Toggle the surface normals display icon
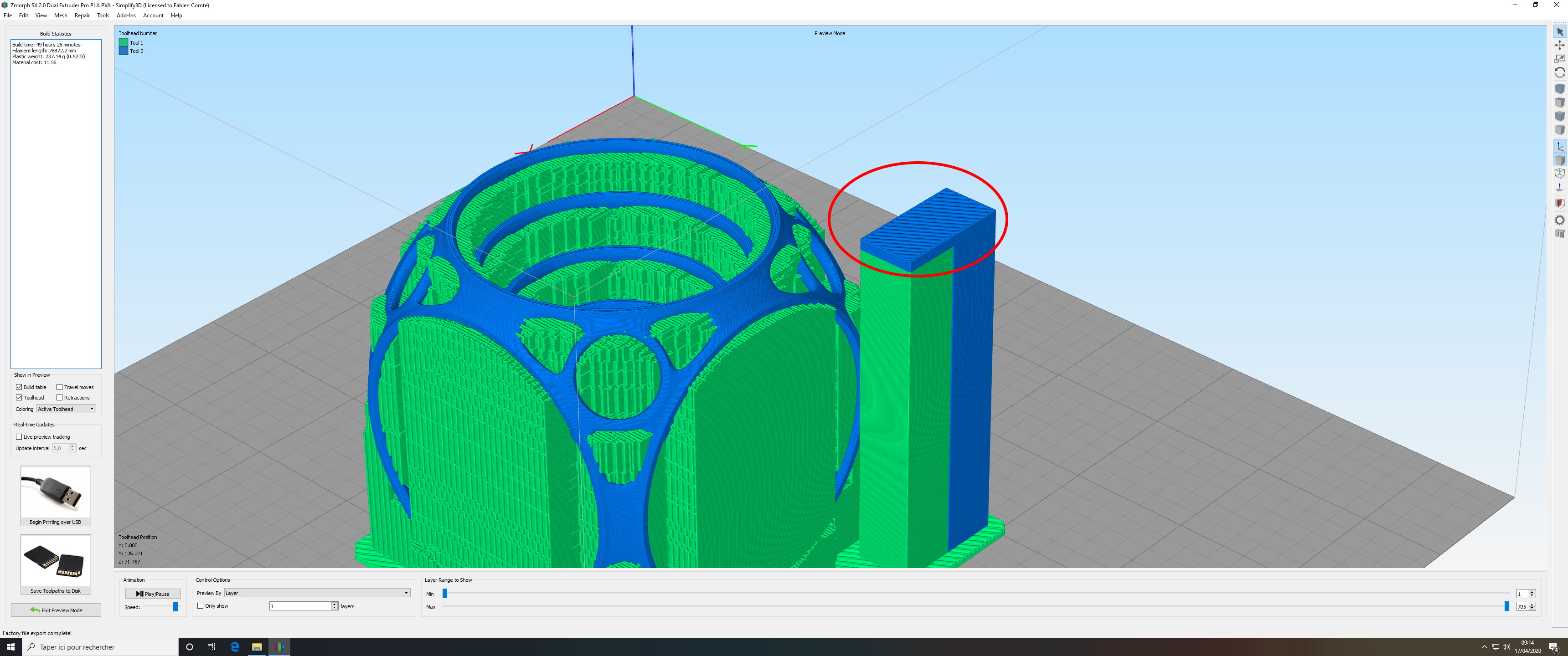The image size is (1568, 656). 1559,187
